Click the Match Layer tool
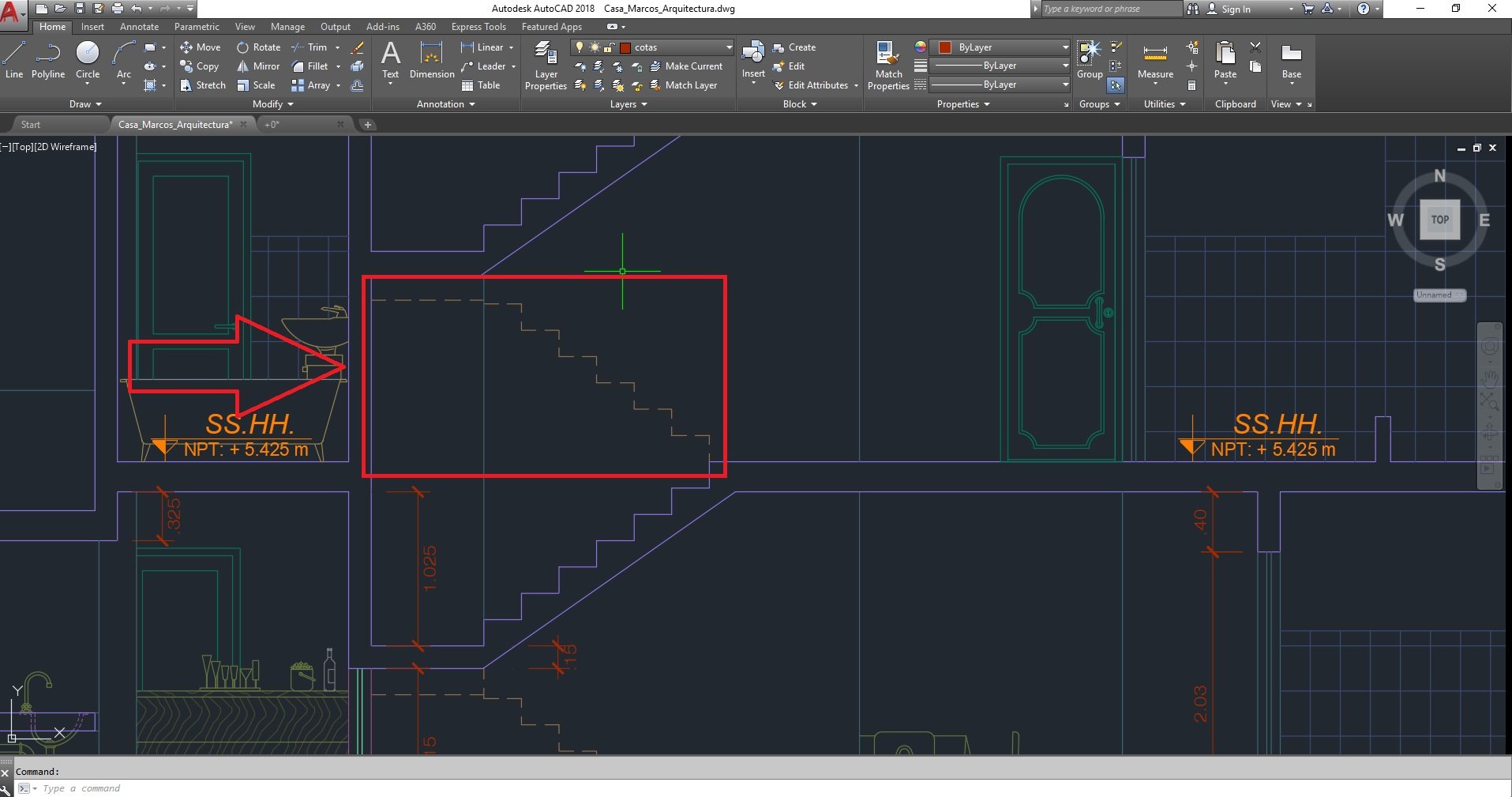Image resolution: width=1512 pixels, height=797 pixels. [x=684, y=85]
